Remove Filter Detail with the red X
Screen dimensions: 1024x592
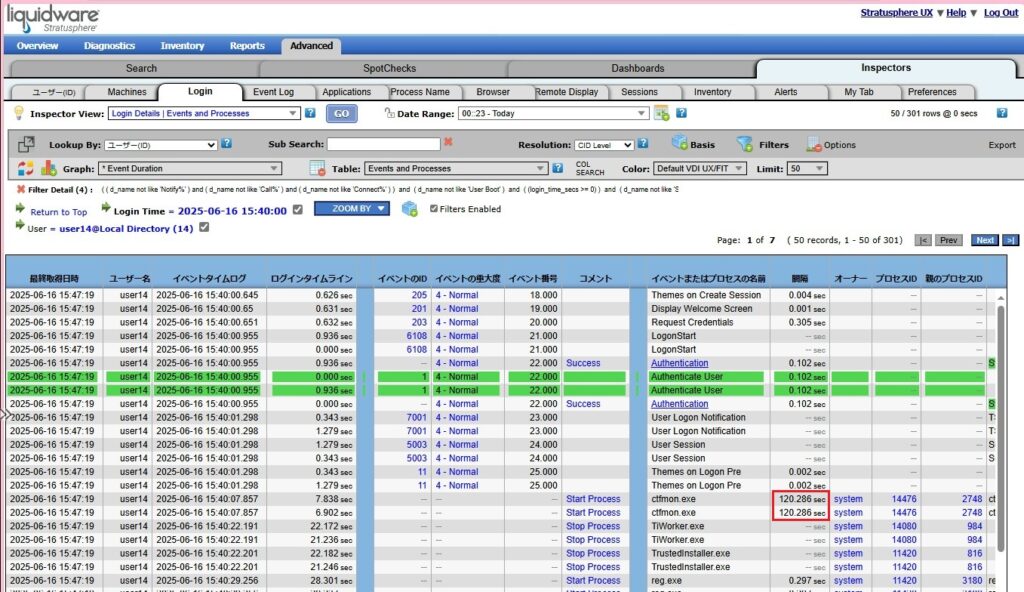[21, 189]
